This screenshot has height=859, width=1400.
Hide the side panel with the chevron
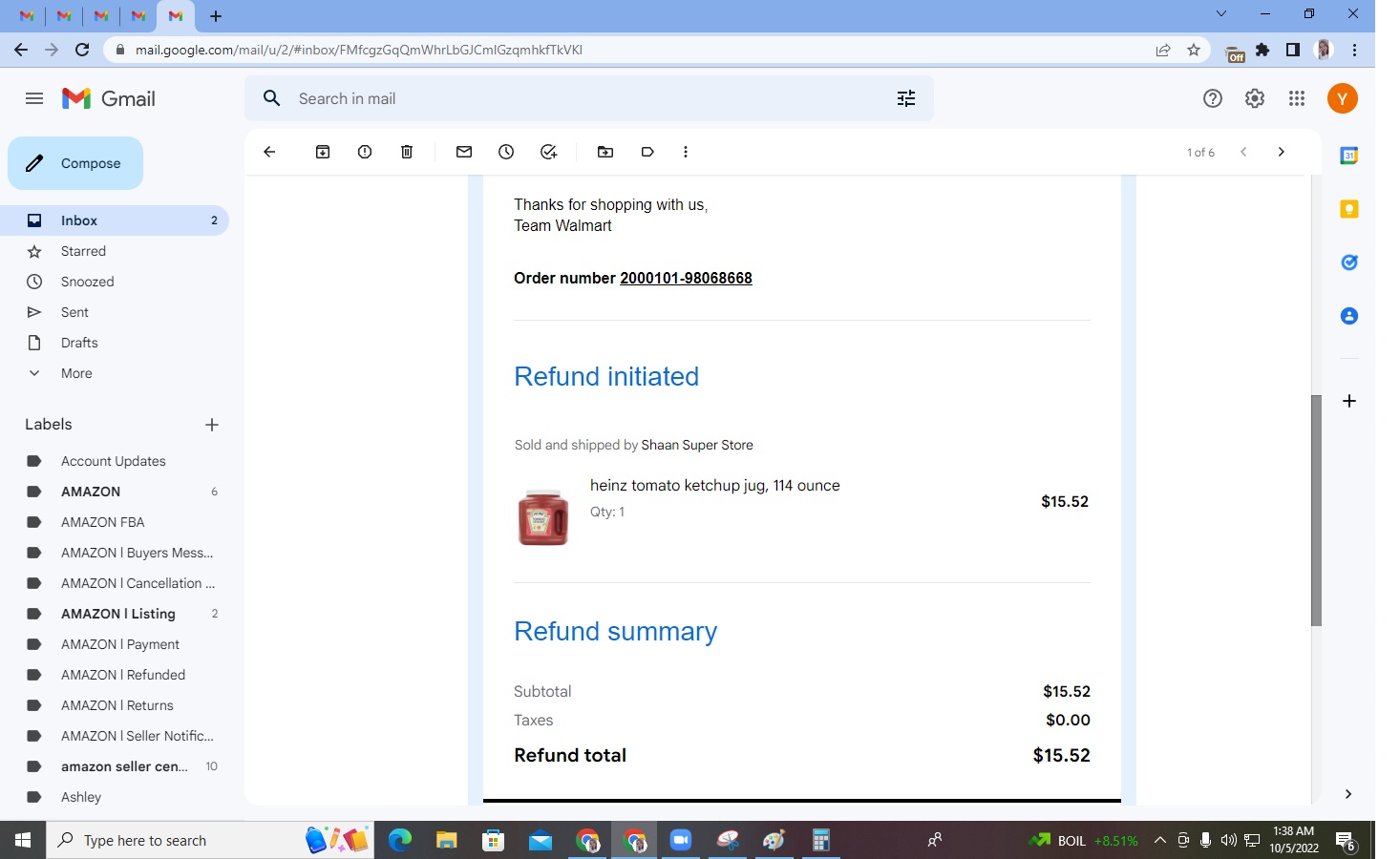click(1348, 793)
